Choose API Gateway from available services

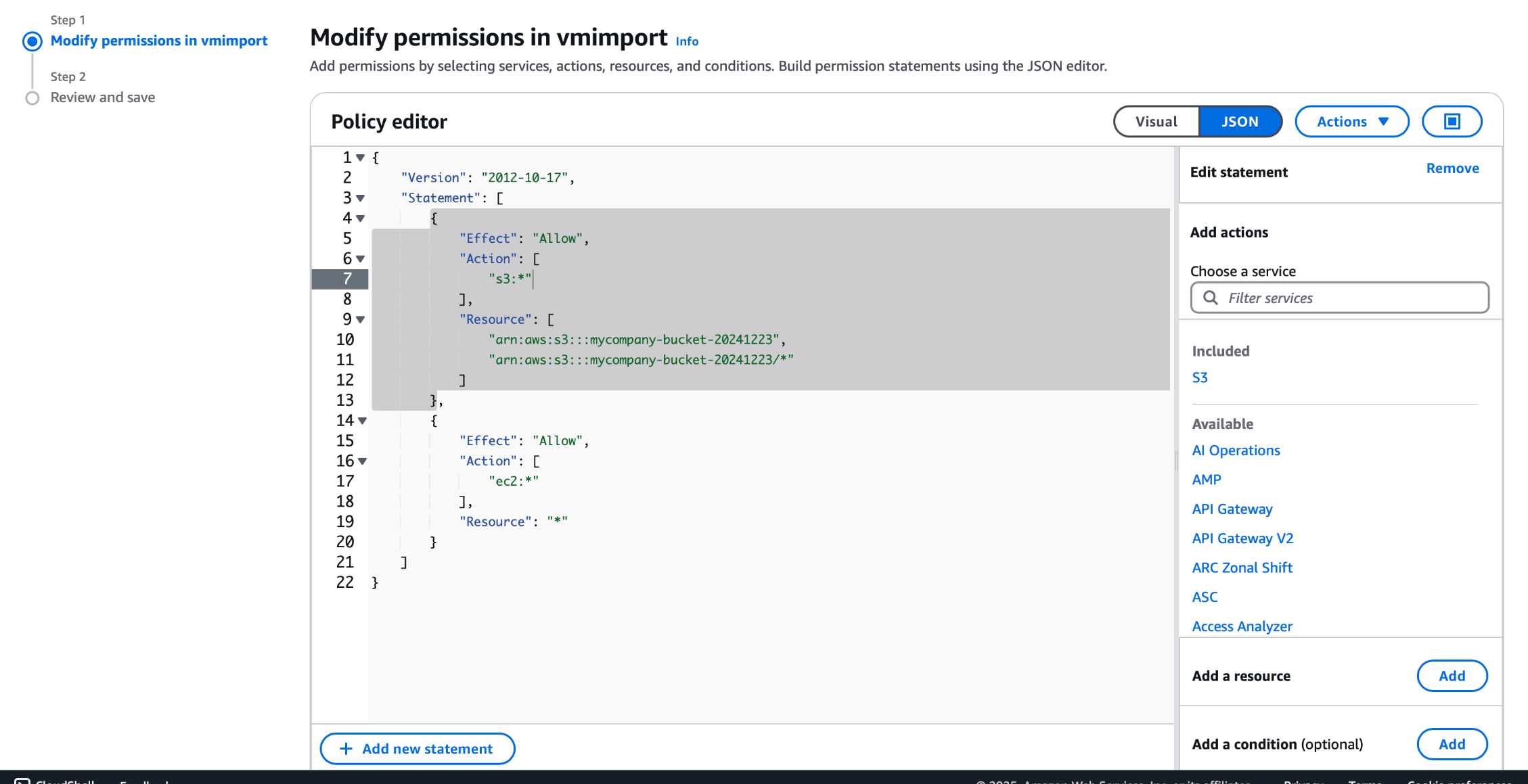tap(1232, 509)
